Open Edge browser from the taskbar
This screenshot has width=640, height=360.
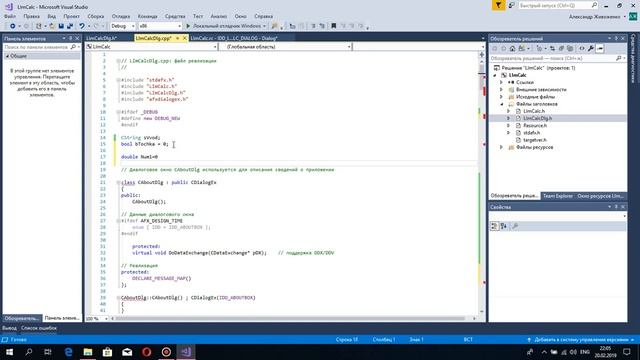click(x=68, y=352)
